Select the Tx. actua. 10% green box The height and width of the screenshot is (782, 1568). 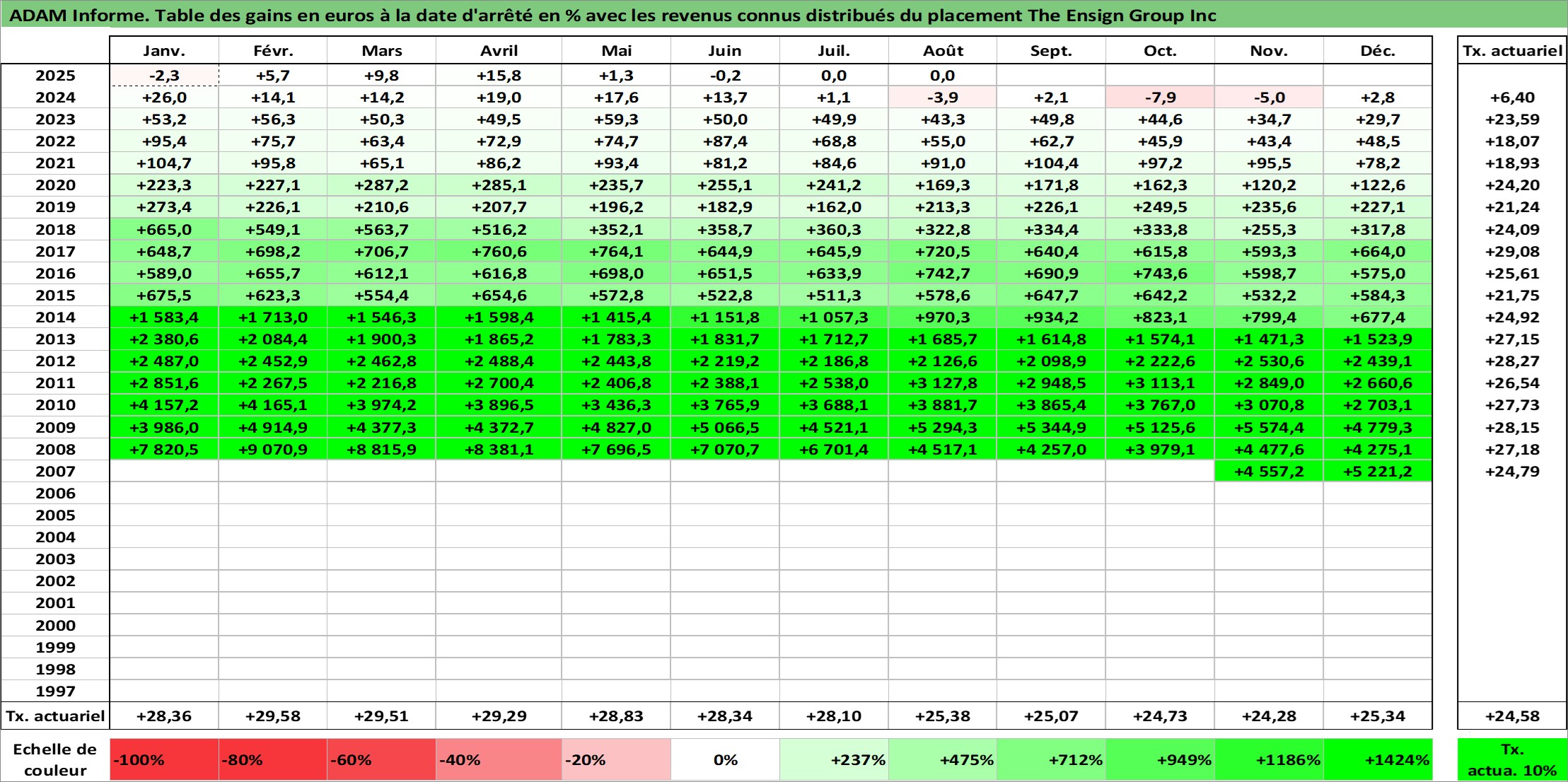coord(1512,760)
